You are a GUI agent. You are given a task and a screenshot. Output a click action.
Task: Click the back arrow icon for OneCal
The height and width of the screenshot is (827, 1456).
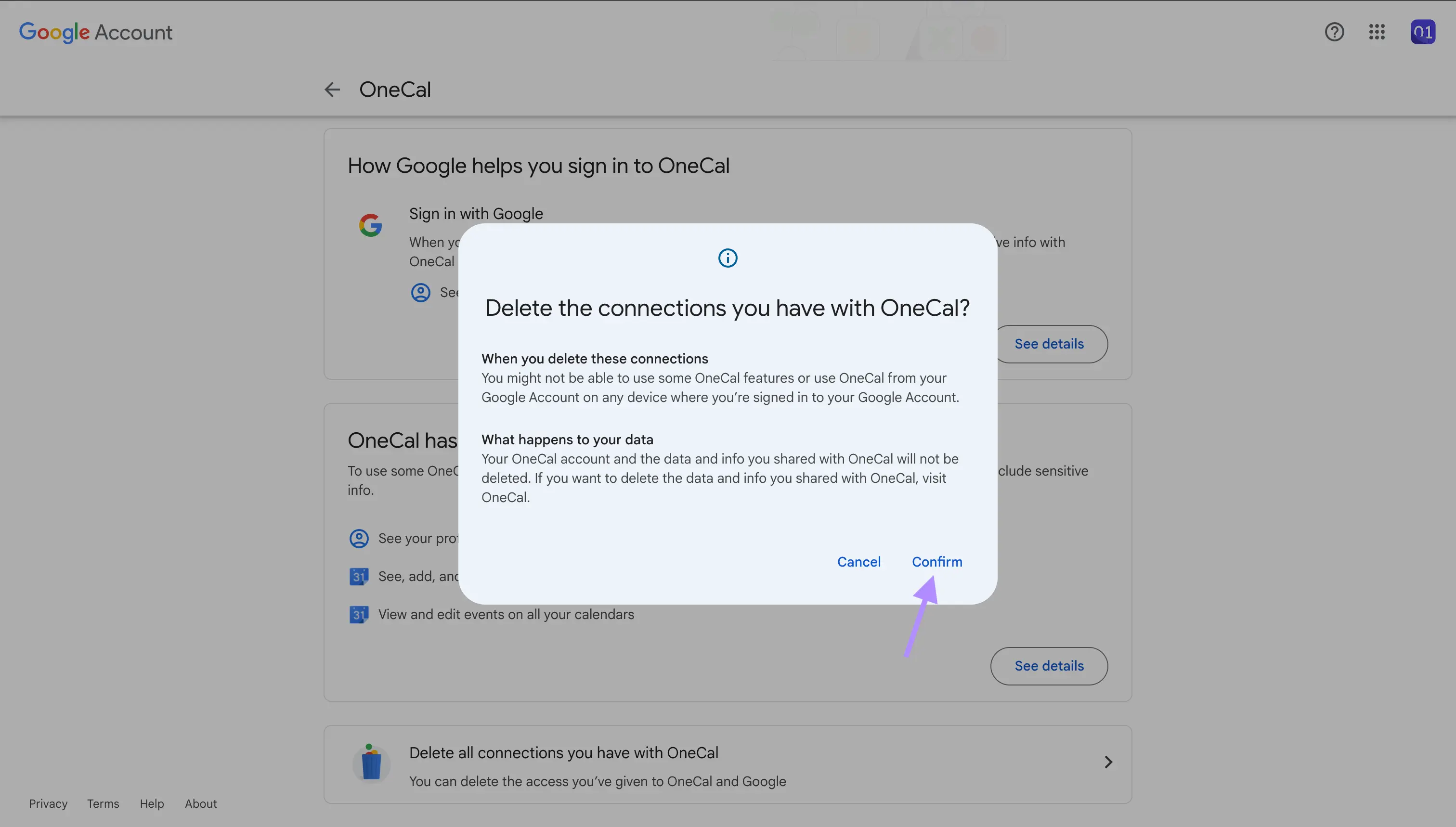(x=332, y=90)
